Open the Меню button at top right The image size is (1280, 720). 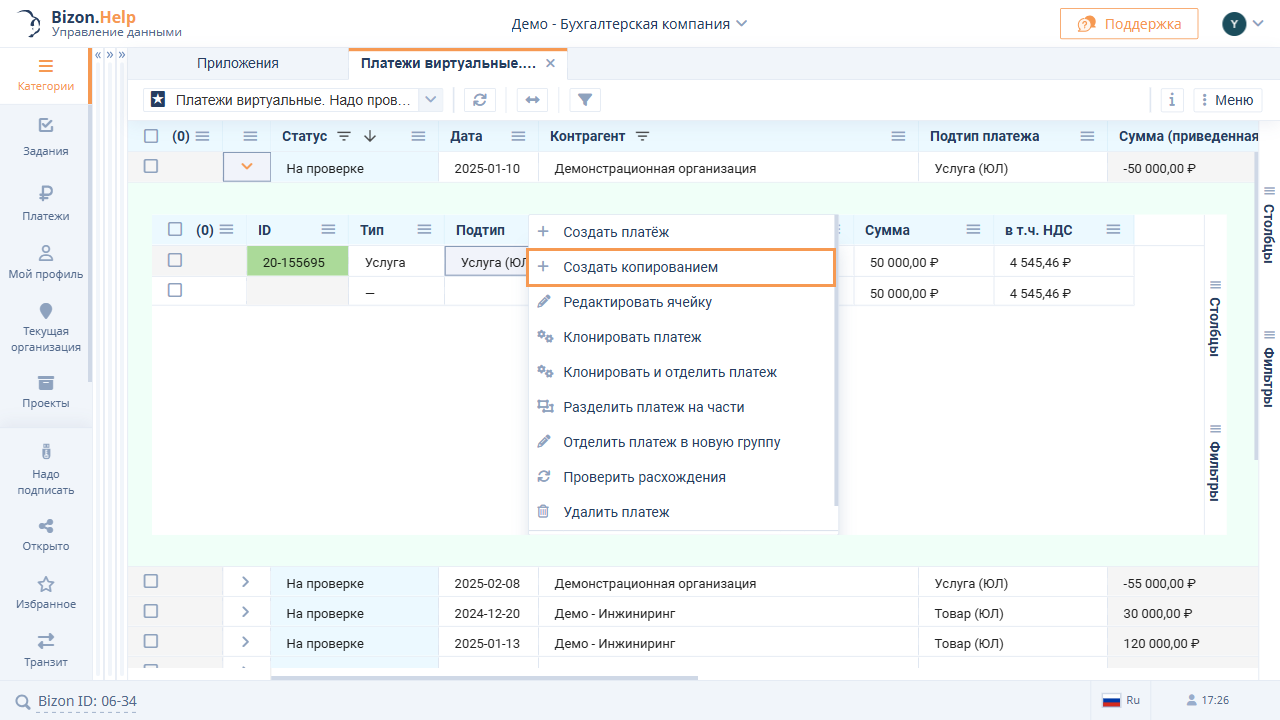tap(1227, 100)
